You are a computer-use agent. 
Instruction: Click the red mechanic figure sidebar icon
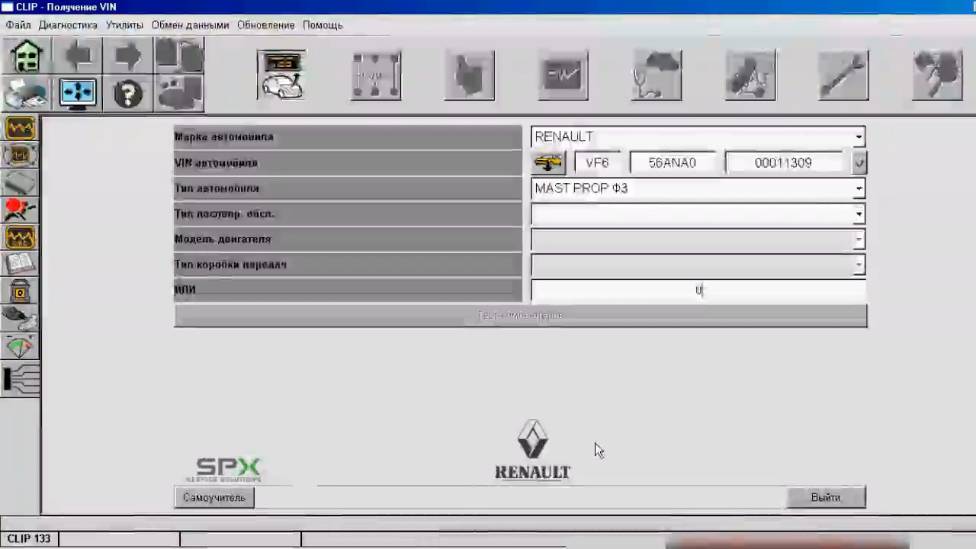(x=20, y=210)
